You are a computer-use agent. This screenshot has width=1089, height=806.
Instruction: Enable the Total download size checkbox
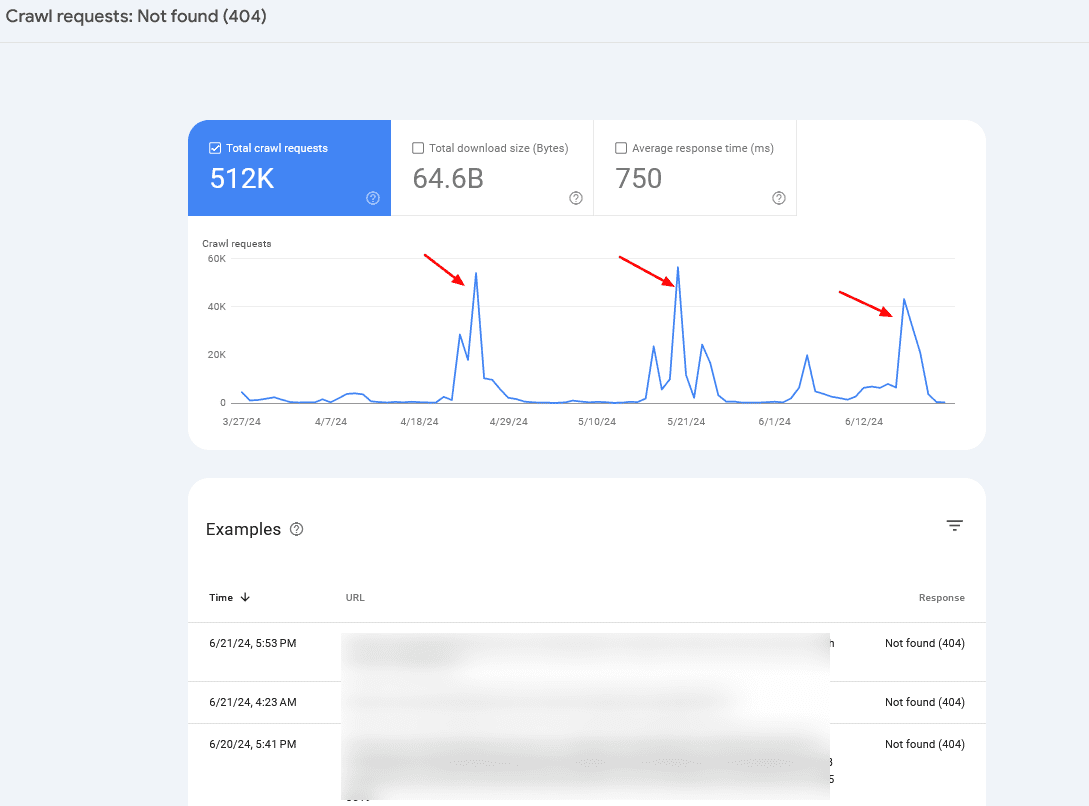click(x=418, y=148)
